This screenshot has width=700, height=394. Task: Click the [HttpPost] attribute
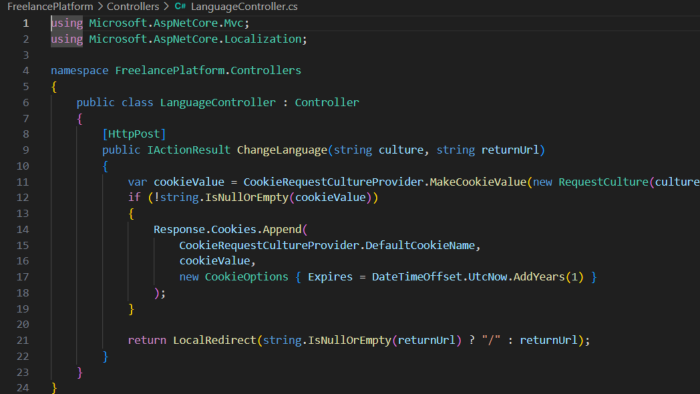[134, 134]
